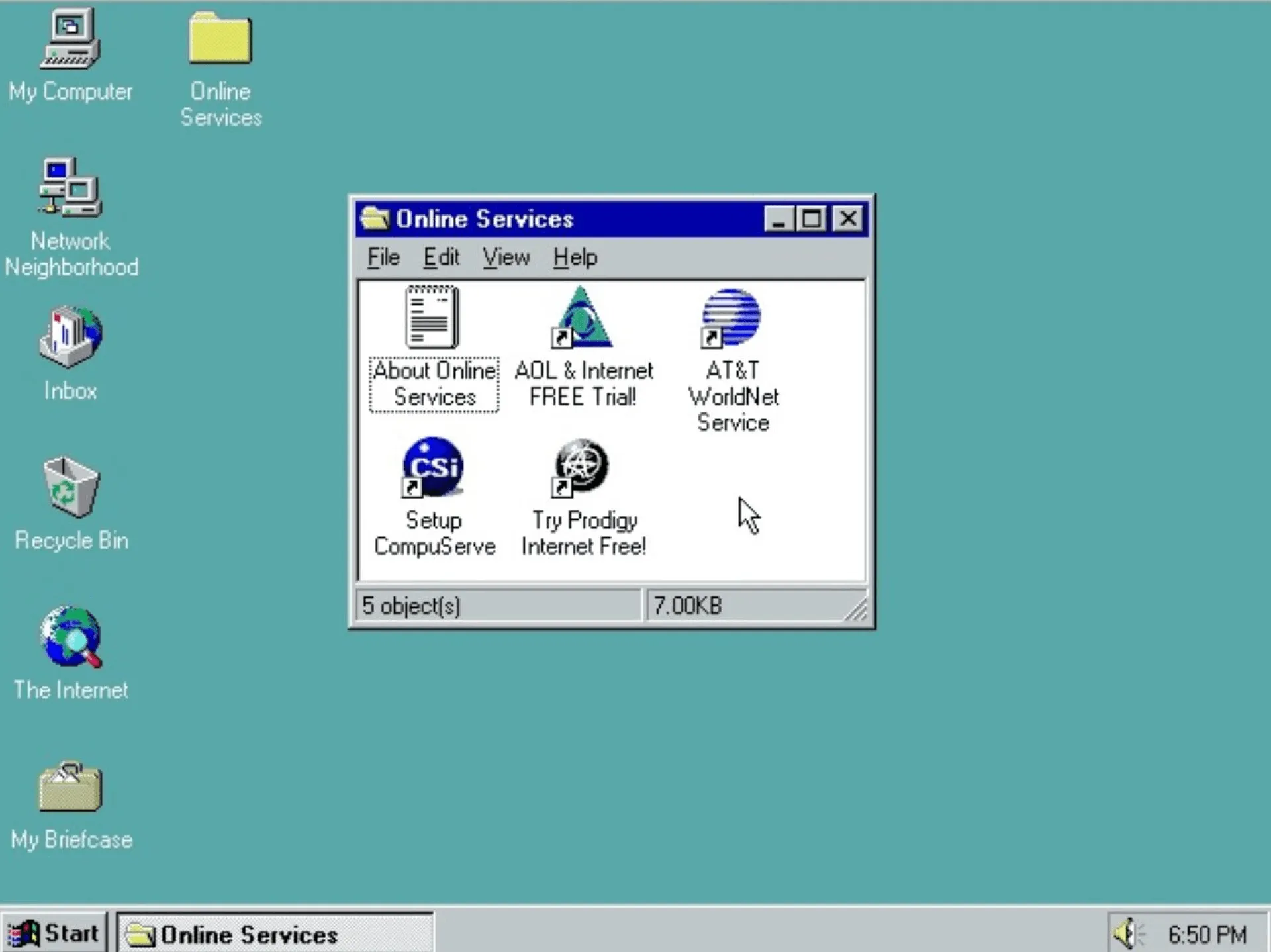Select the Online Services taskbar button
Image resolution: width=1271 pixels, height=952 pixels.
[x=245, y=933]
